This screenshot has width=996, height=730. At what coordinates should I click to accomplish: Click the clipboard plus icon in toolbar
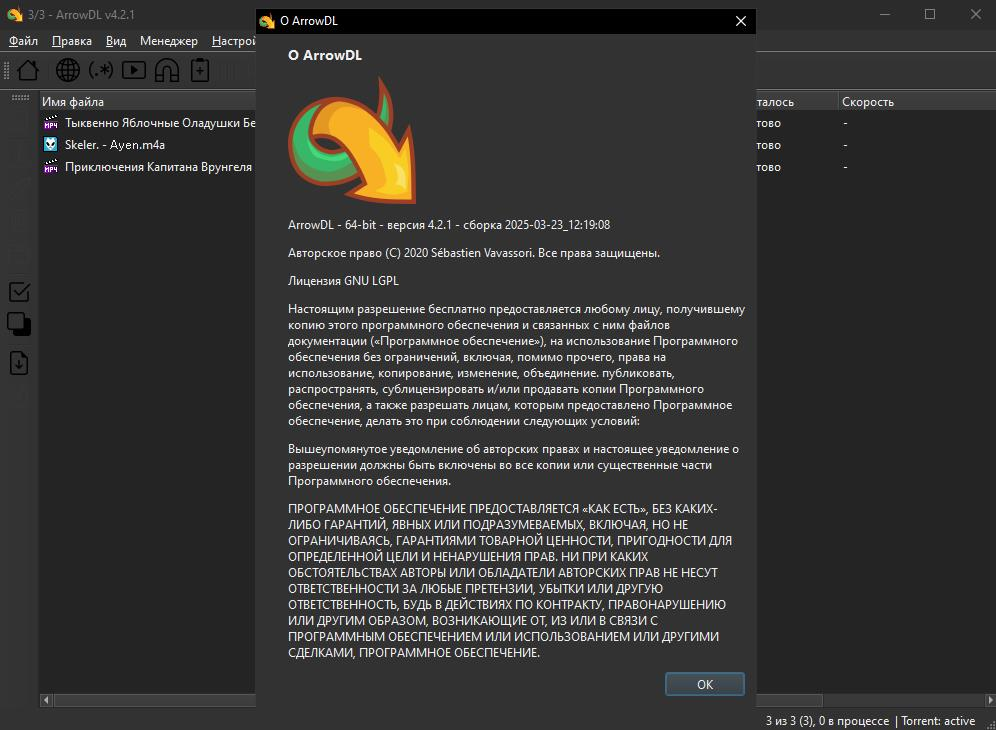click(200, 70)
